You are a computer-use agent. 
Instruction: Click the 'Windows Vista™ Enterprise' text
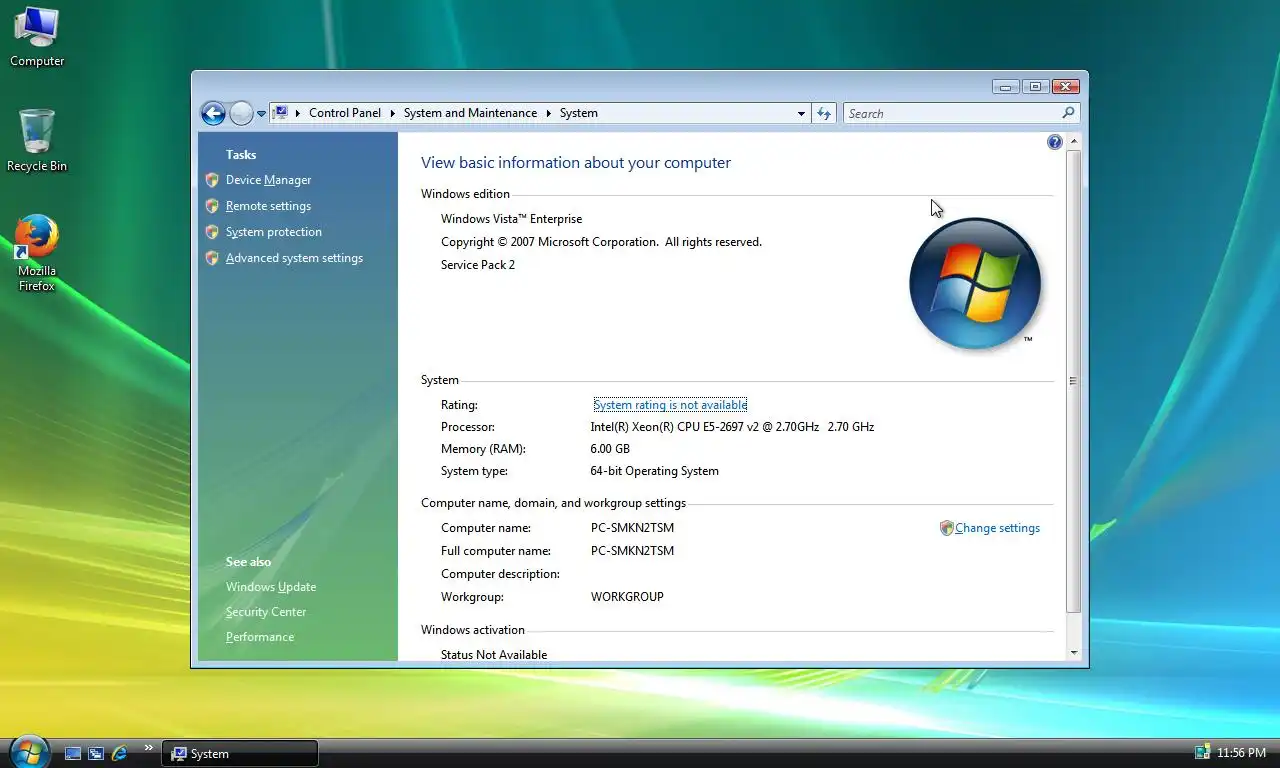[511, 219]
